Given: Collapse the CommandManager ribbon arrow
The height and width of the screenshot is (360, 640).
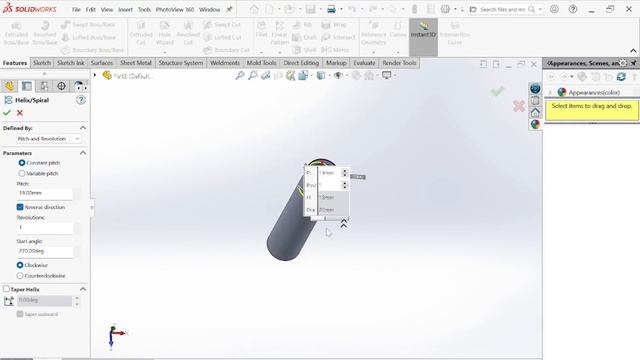Looking at the screenshot, I should click(633, 51).
